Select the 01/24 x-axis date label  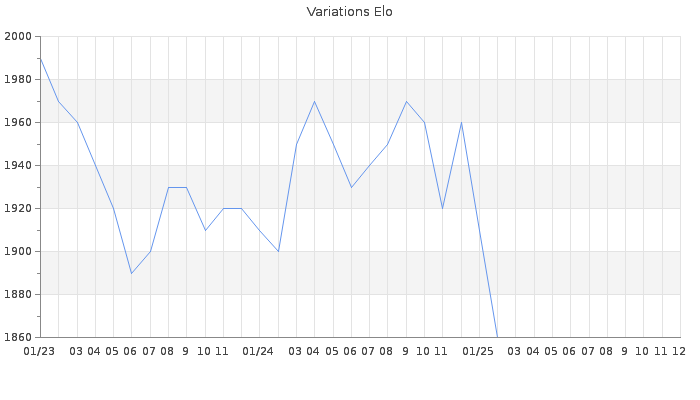(x=259, y=352)
